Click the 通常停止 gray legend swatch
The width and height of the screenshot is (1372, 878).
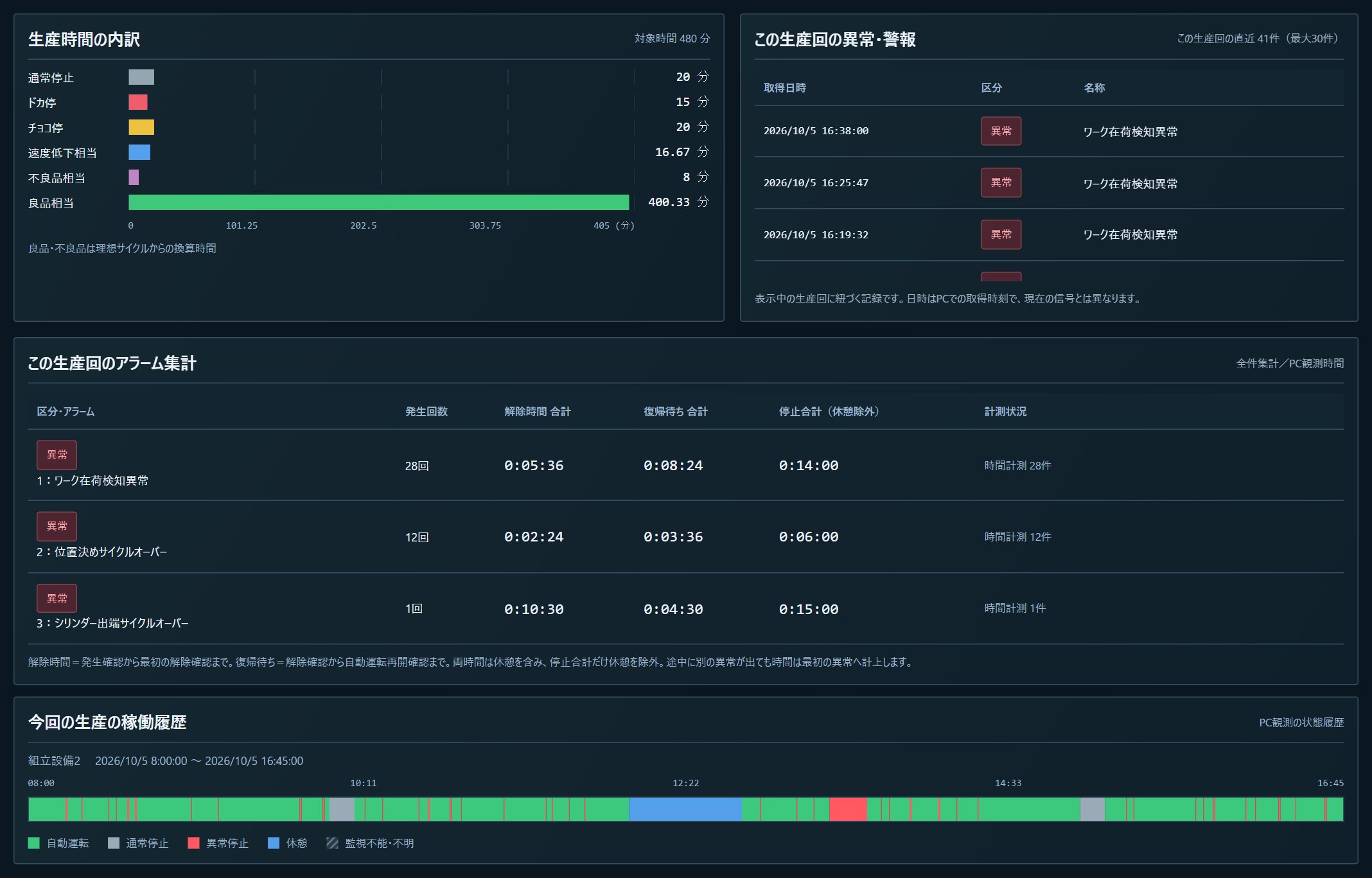pos(114,843)
